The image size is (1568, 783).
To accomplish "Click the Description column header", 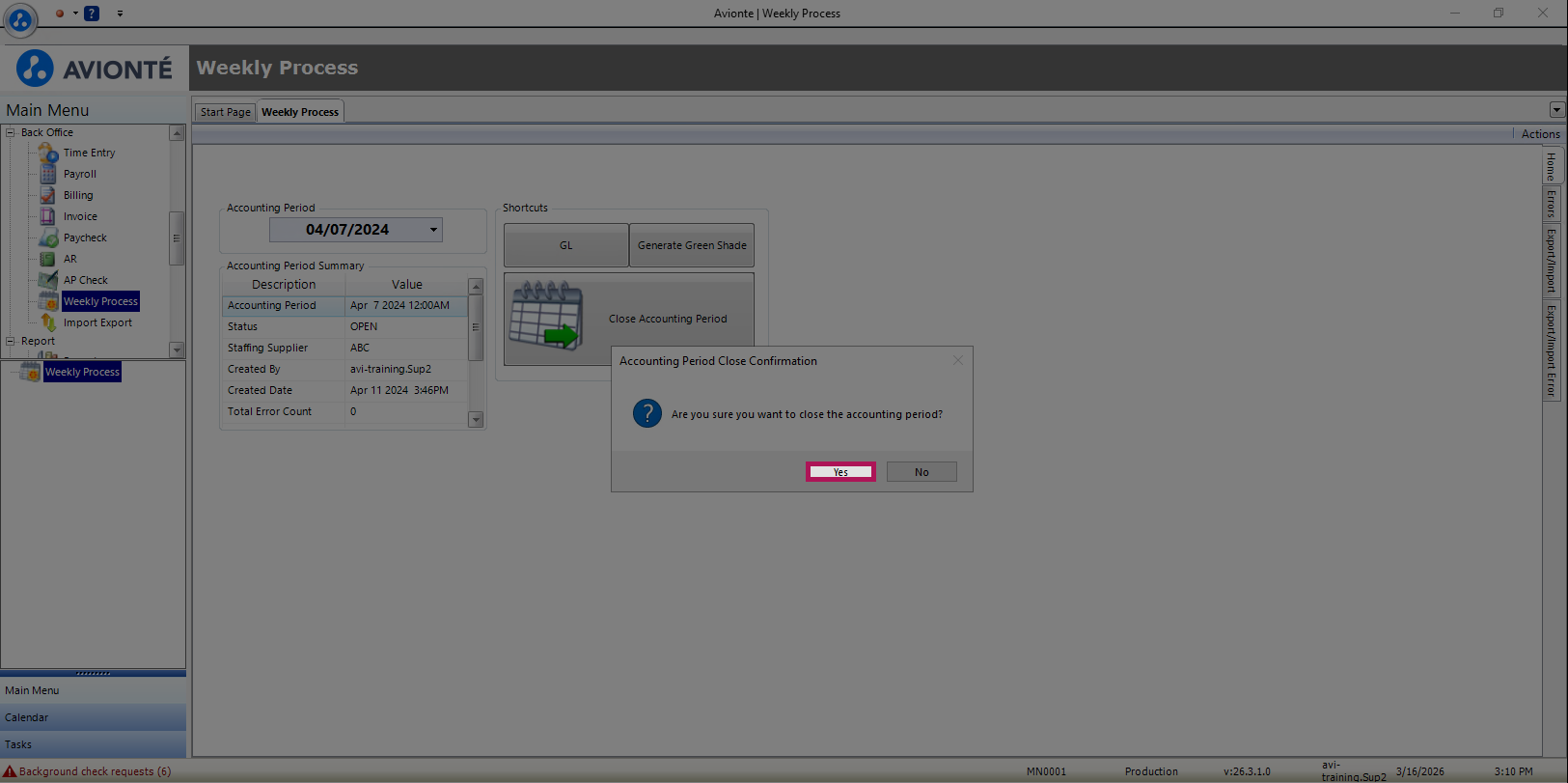I will pyautogui.click(x=284, y=285).
